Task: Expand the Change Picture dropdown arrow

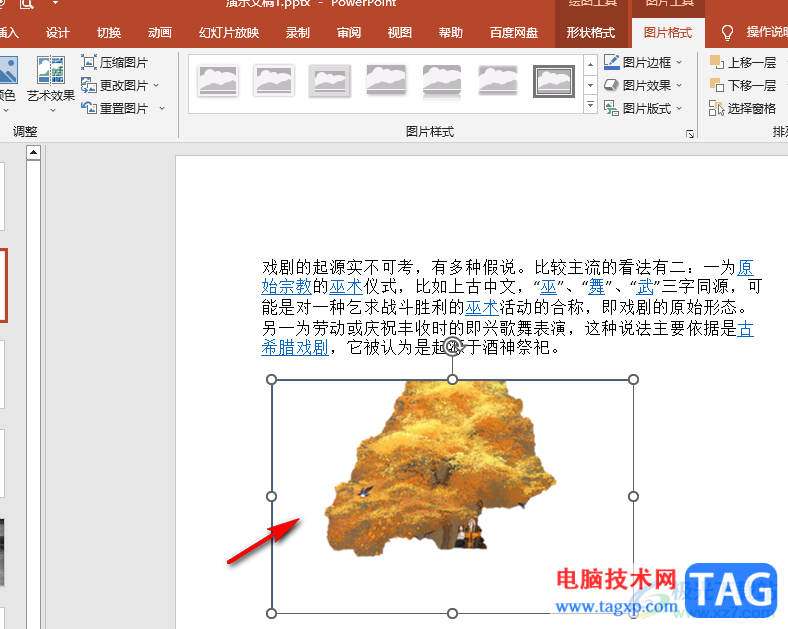Action: 156,85
